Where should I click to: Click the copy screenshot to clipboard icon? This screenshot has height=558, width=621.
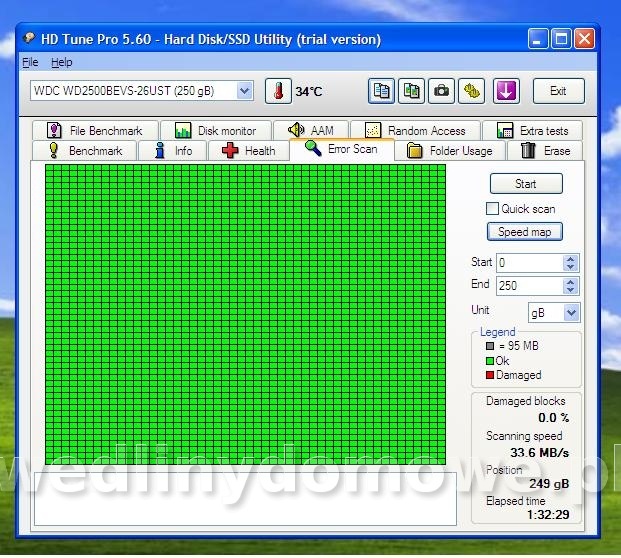point(411,91)
